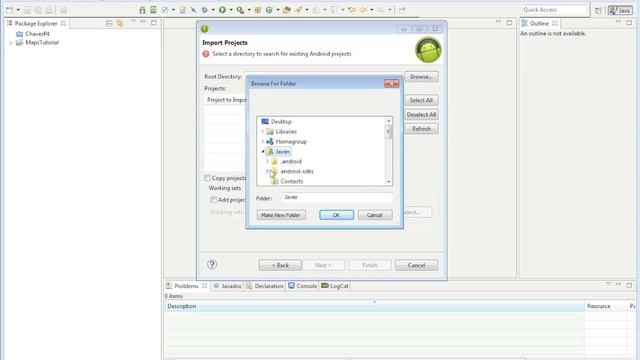Screen dimensions: 640x360
Task: Click the Open Type folder toolbar icon
Action: point(287,10)
